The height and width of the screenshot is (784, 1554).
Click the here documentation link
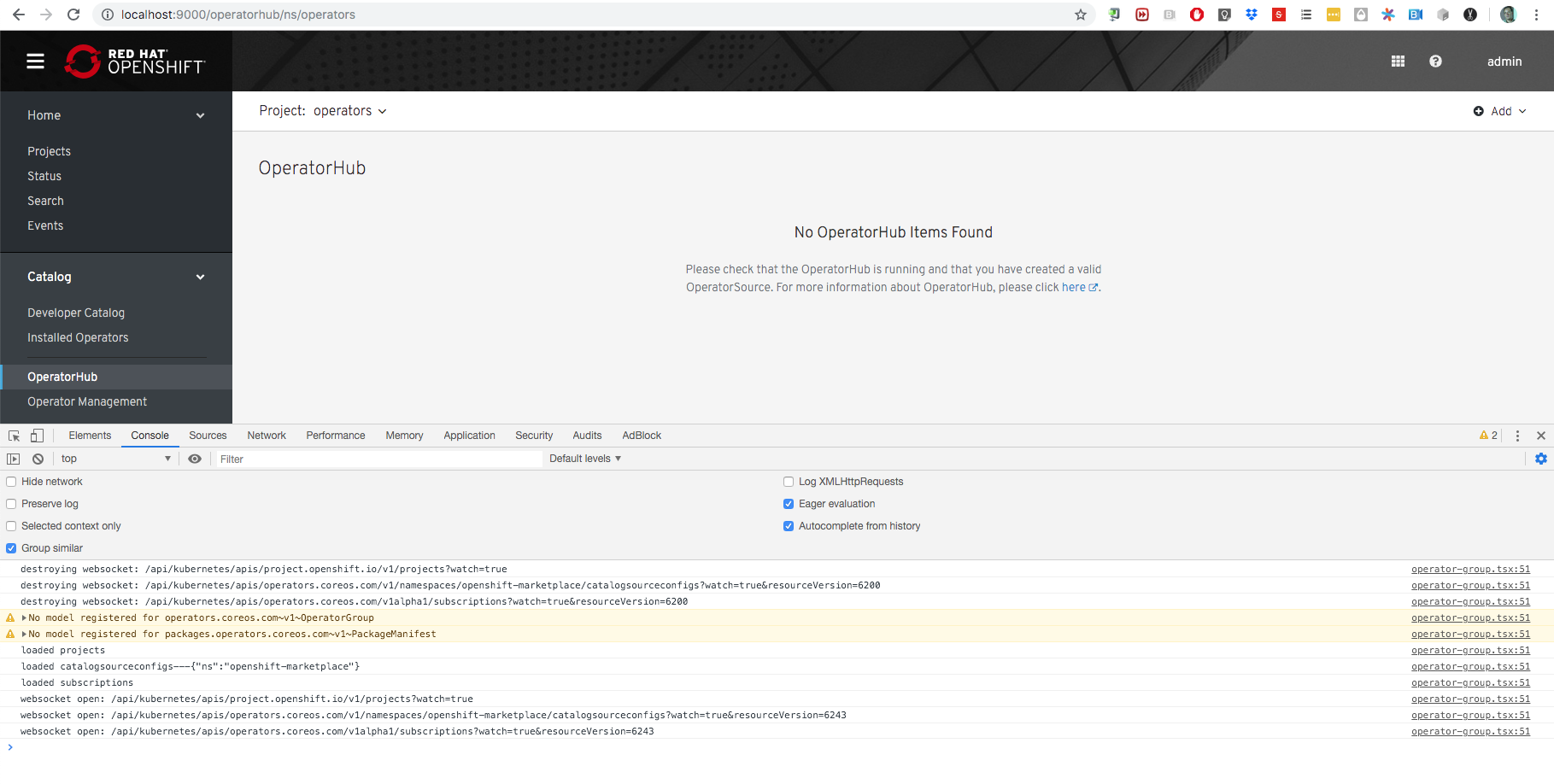tap(1073, 287)
